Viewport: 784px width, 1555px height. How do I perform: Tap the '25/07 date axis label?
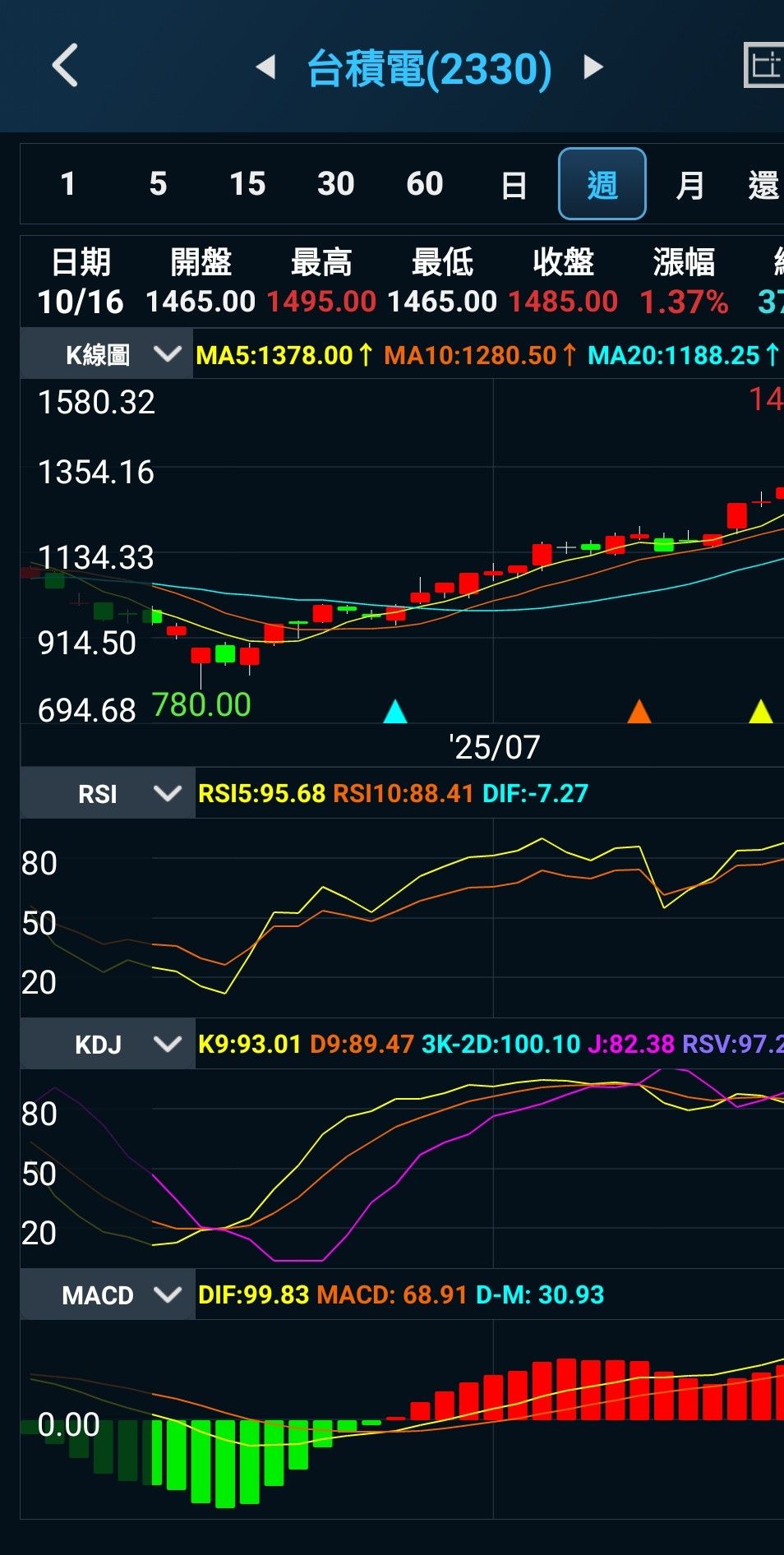(x=494, y=747)
